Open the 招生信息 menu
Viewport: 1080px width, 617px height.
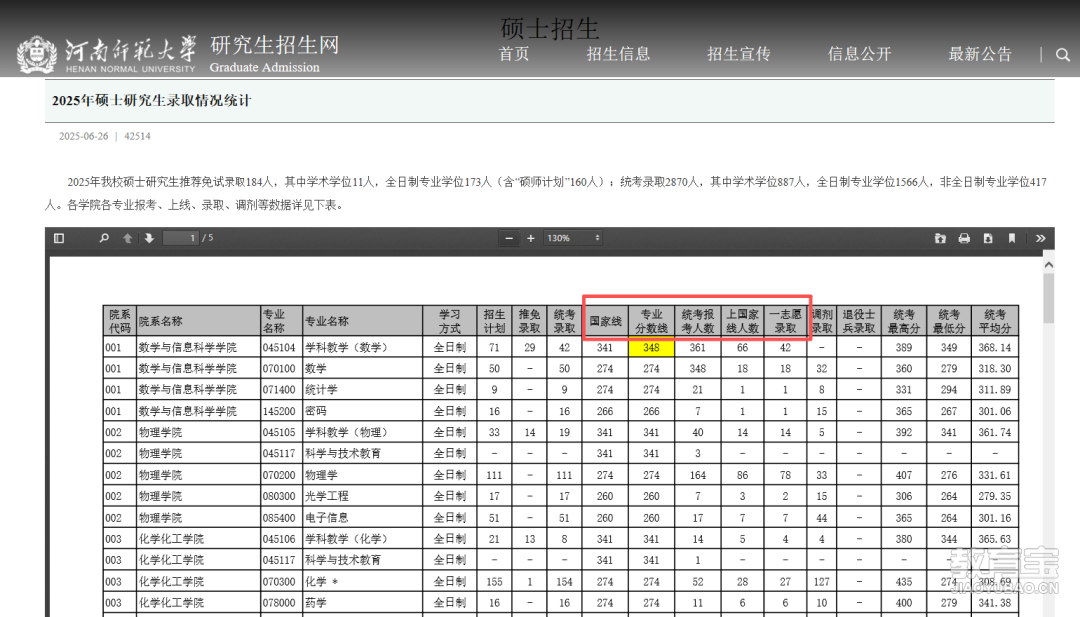click(618, 55)
